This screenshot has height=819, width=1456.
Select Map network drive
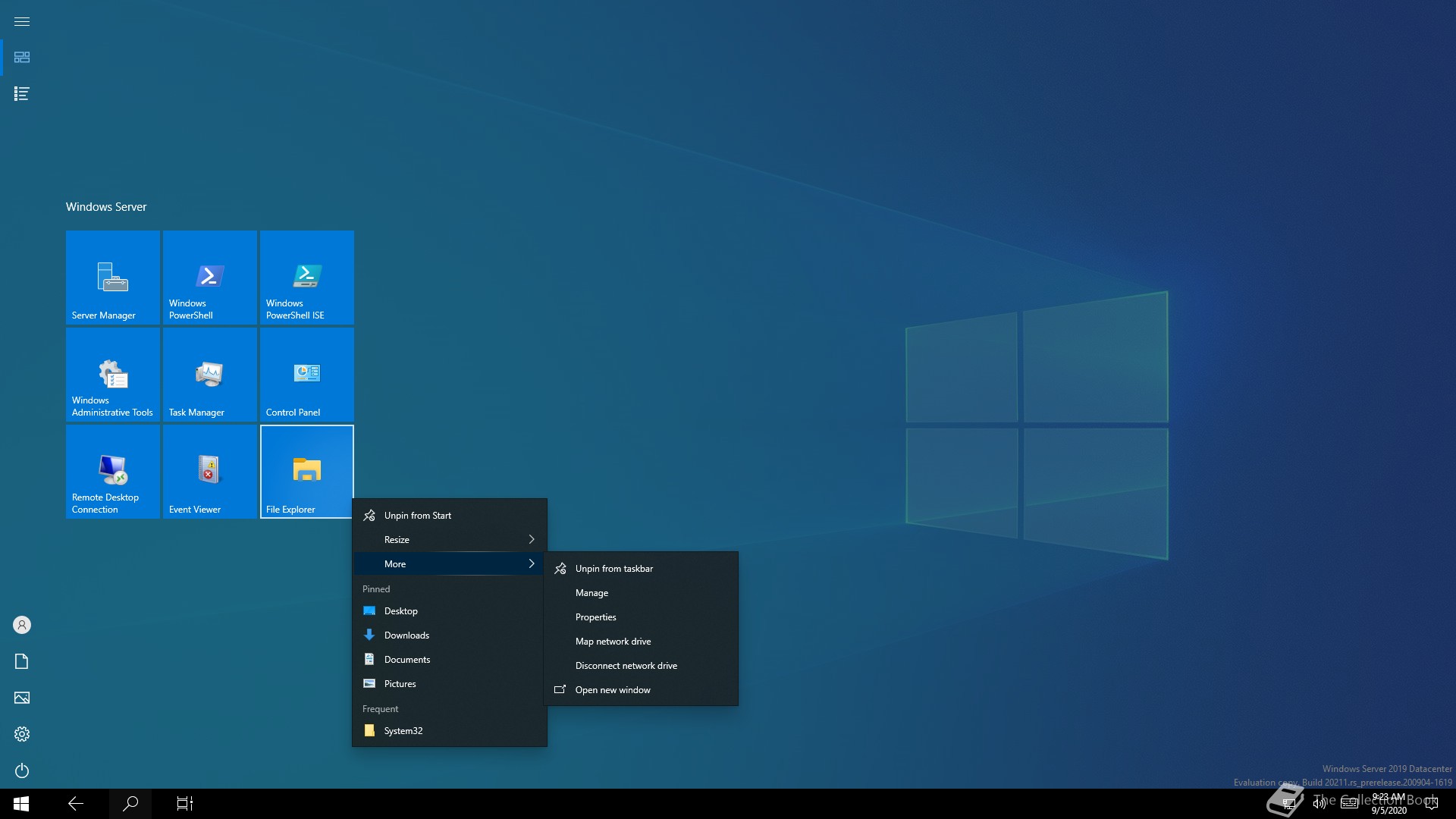click(x=641, y=642)
